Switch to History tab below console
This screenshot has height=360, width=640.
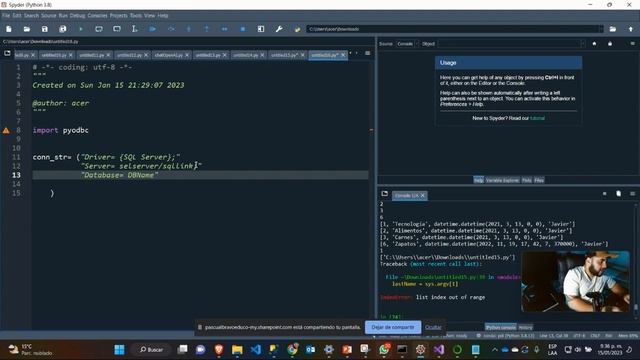525,327
